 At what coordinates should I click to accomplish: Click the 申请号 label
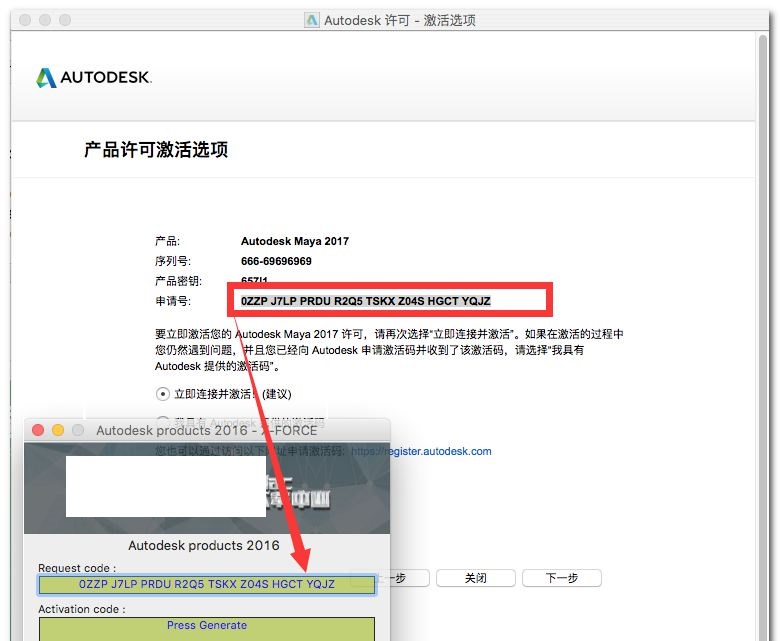click(173, 301)
